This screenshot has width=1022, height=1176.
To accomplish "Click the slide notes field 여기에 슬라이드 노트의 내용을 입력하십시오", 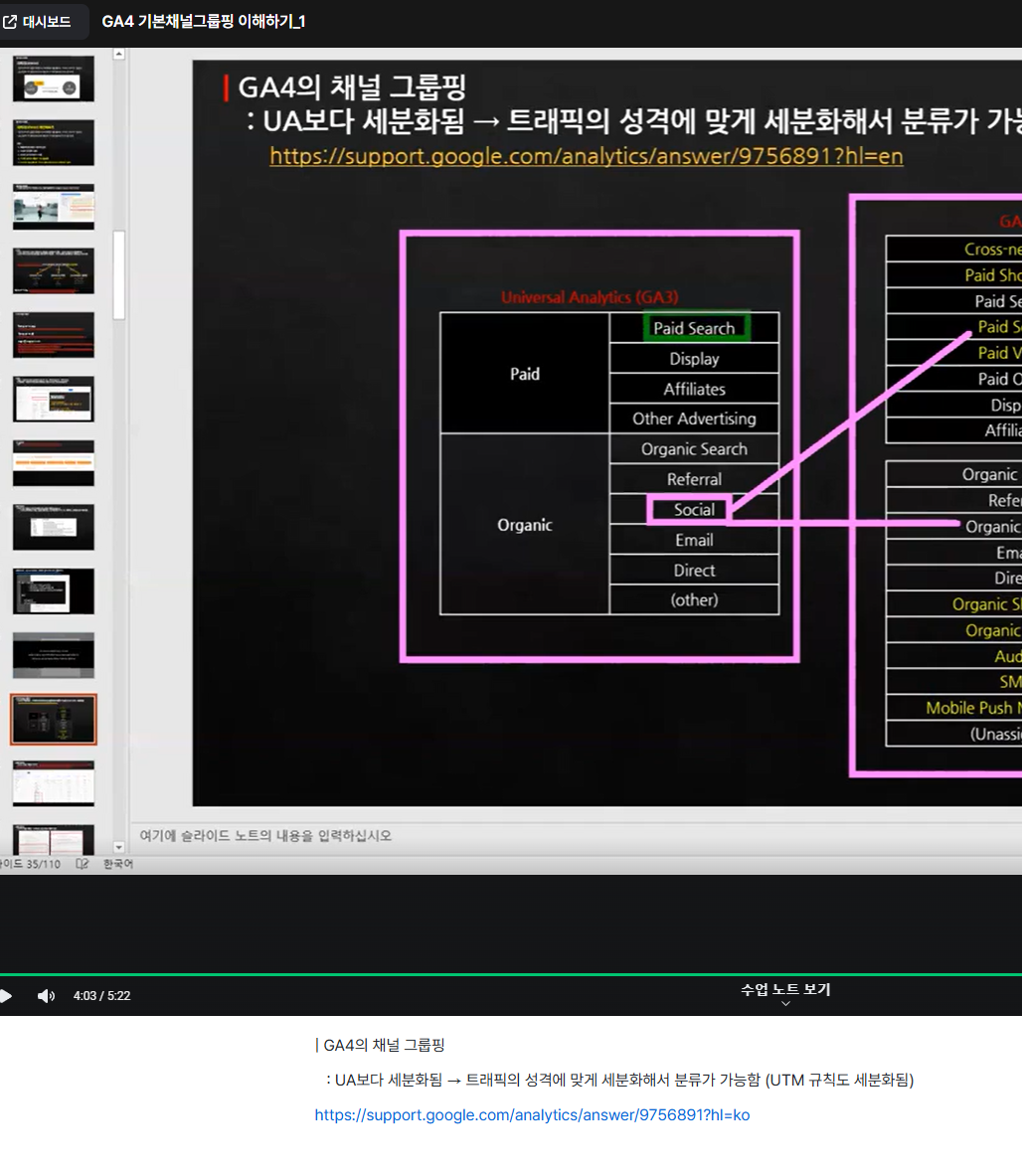I will (265, 835).
